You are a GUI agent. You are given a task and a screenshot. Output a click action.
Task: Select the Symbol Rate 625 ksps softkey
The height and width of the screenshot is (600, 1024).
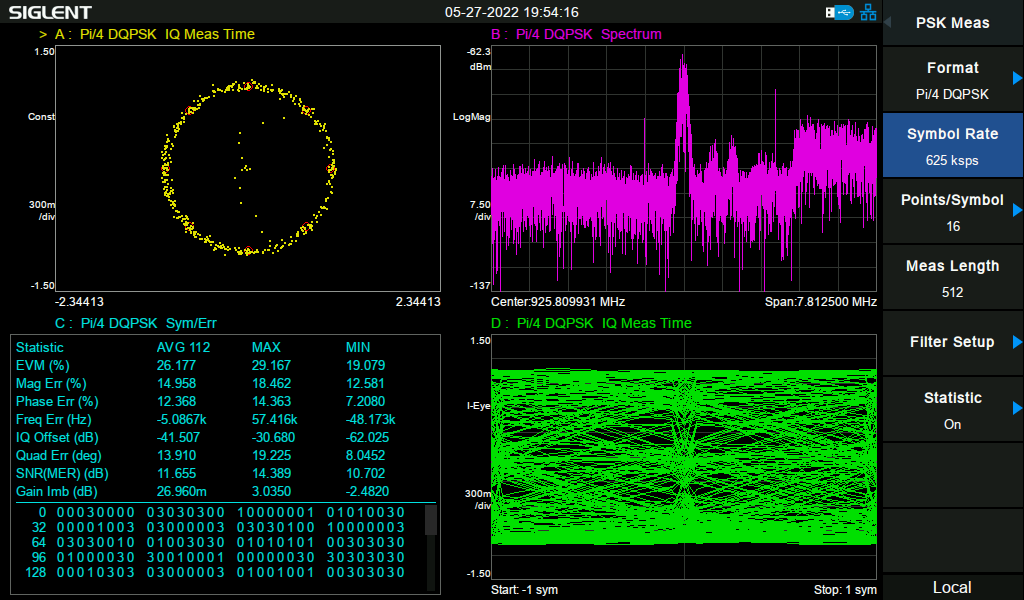[x=952, y=146]
